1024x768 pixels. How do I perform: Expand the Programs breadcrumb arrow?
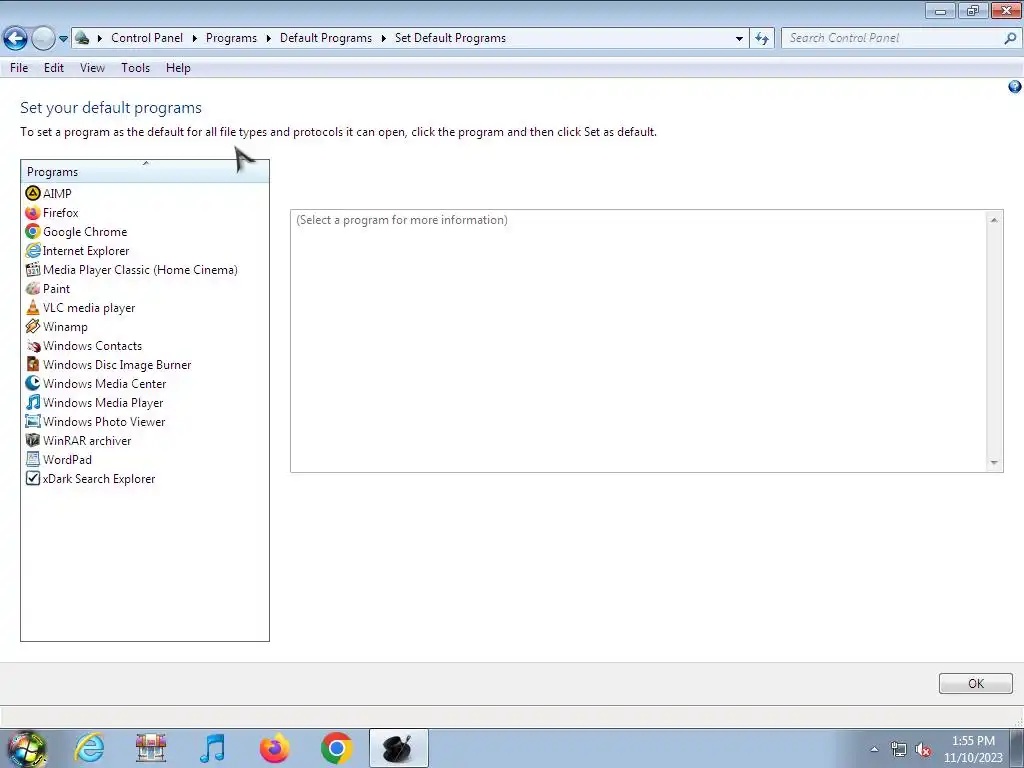point(268,38)
